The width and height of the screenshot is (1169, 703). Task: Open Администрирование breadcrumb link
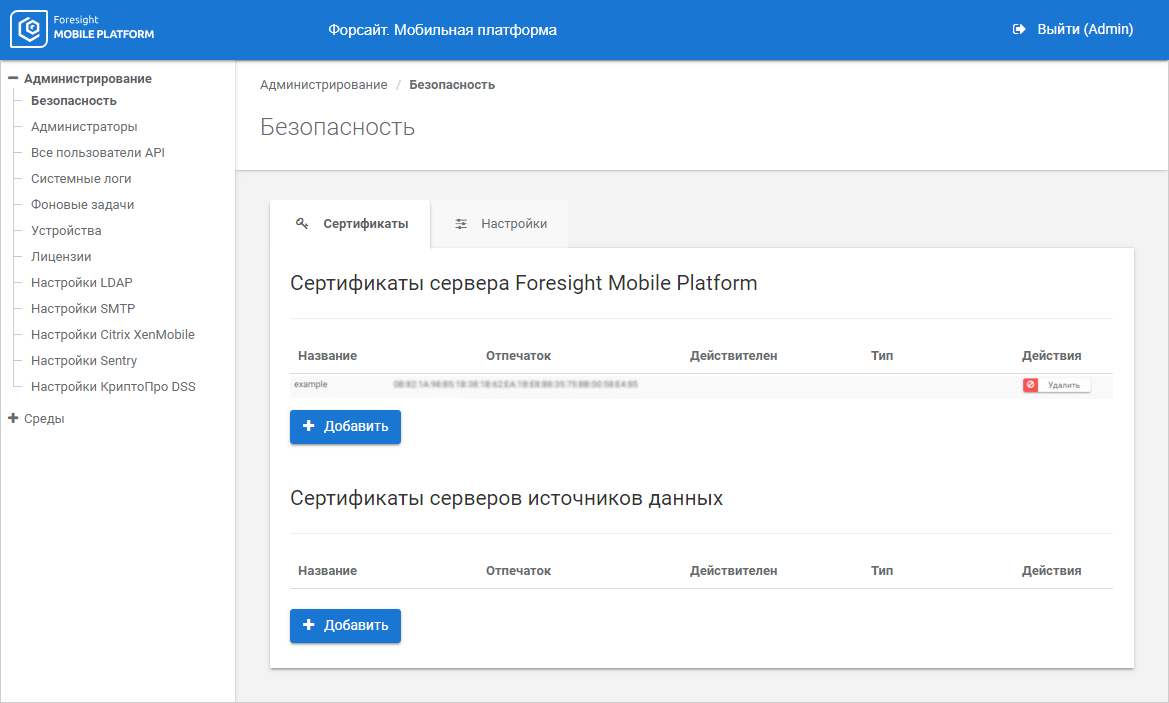[x=323, y=85]
